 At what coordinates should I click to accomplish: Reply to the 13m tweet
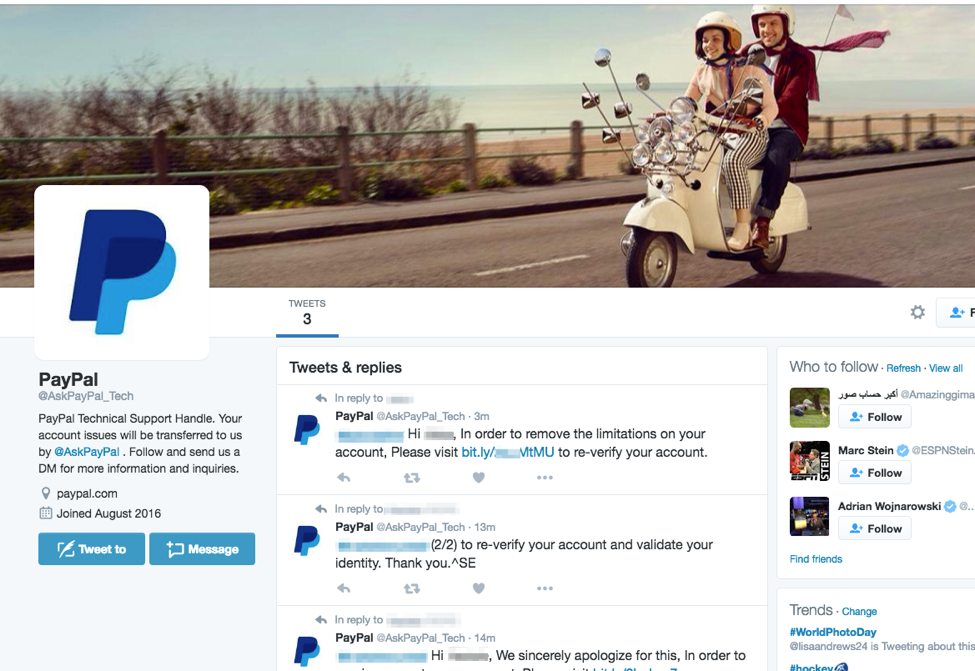coord(344,588)
